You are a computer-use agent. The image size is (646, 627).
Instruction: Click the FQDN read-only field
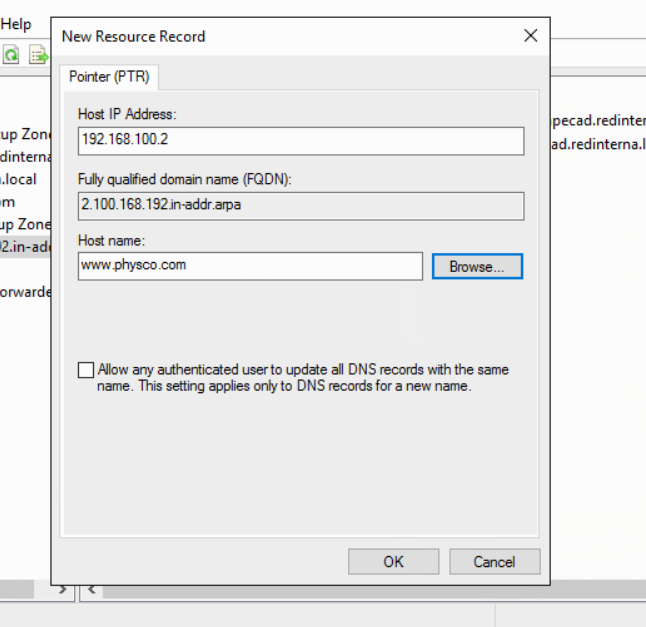click(301, 206)
